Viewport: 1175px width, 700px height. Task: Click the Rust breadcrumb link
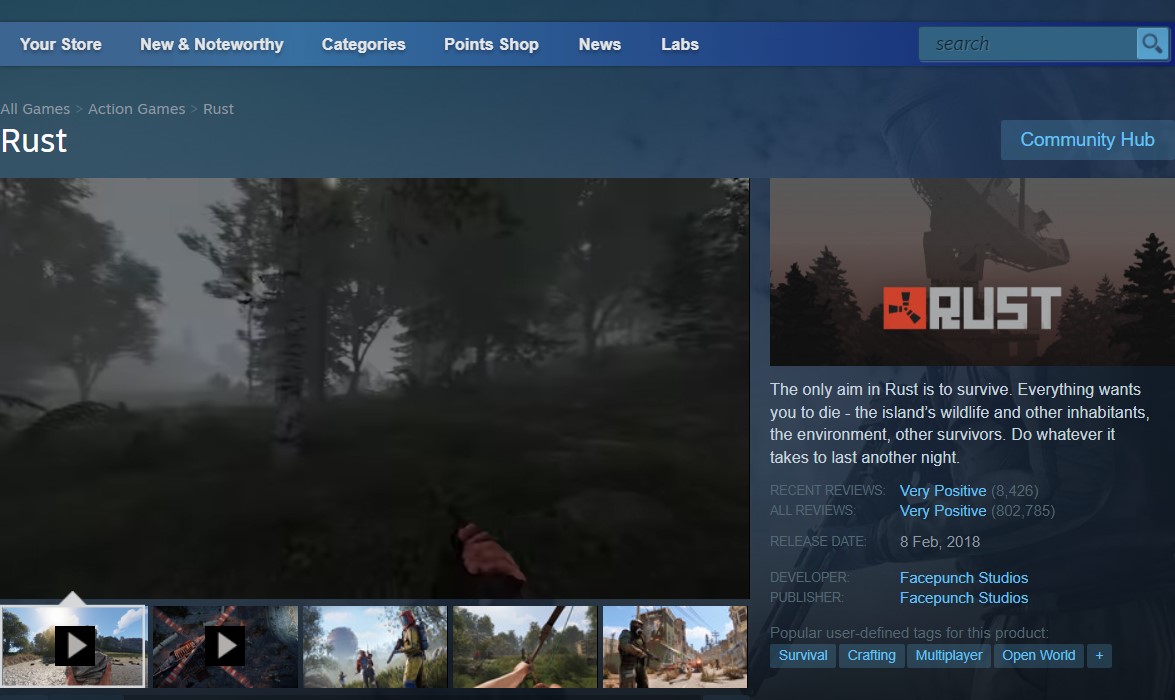pos(218,109)
